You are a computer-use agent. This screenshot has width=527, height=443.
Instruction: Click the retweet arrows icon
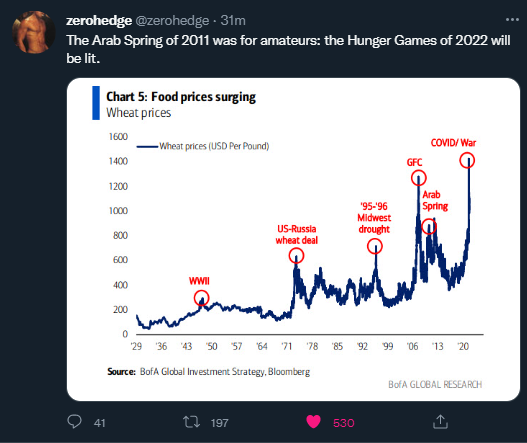(191, 422)
